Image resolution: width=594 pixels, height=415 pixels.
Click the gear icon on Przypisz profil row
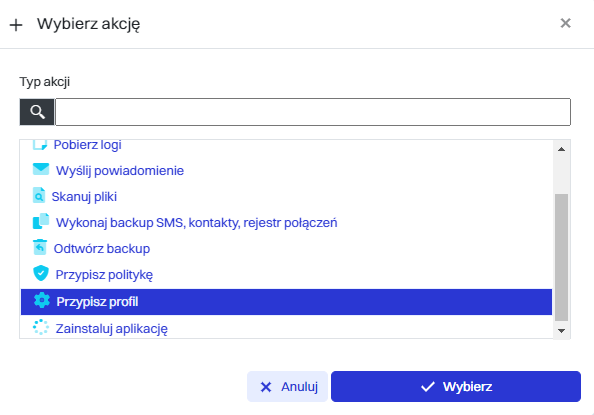pyautogui.click(x=41, y=301)
